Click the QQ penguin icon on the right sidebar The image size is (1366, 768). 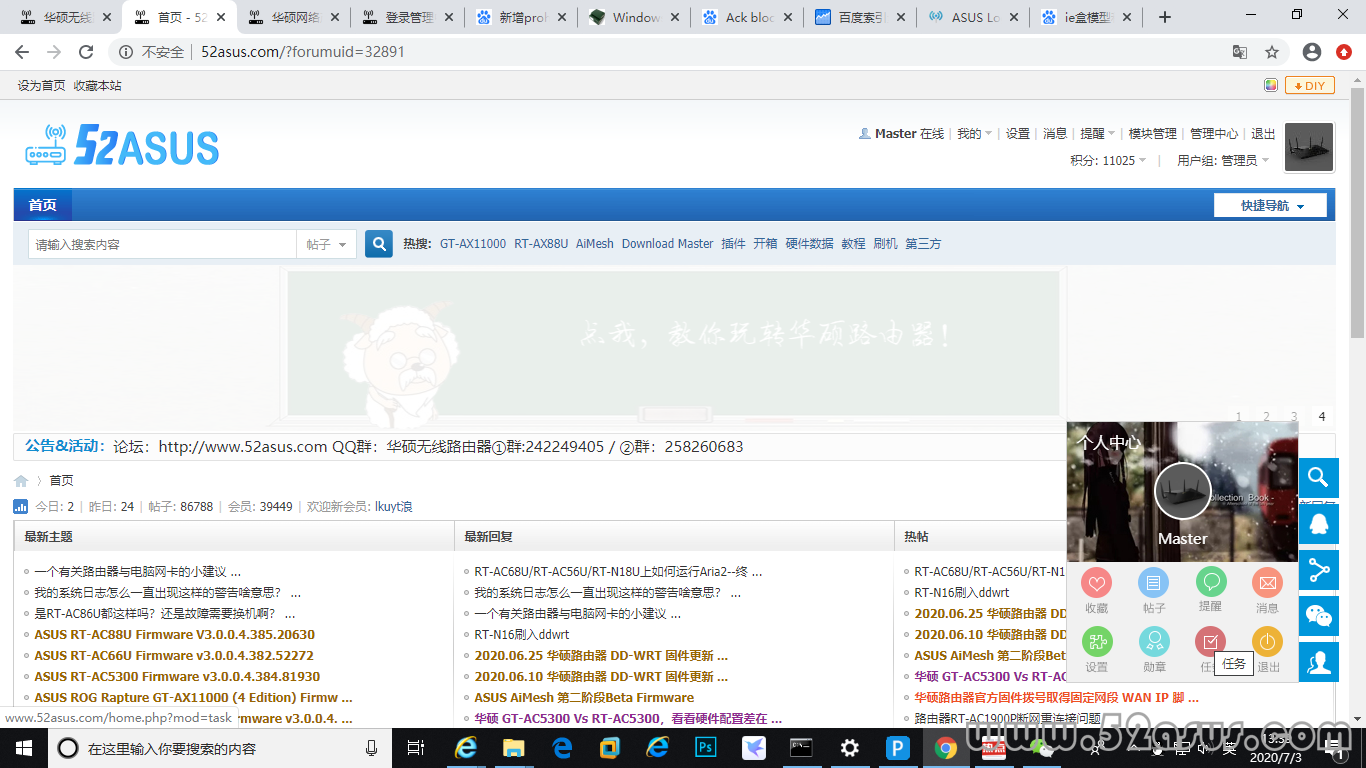1319,524
